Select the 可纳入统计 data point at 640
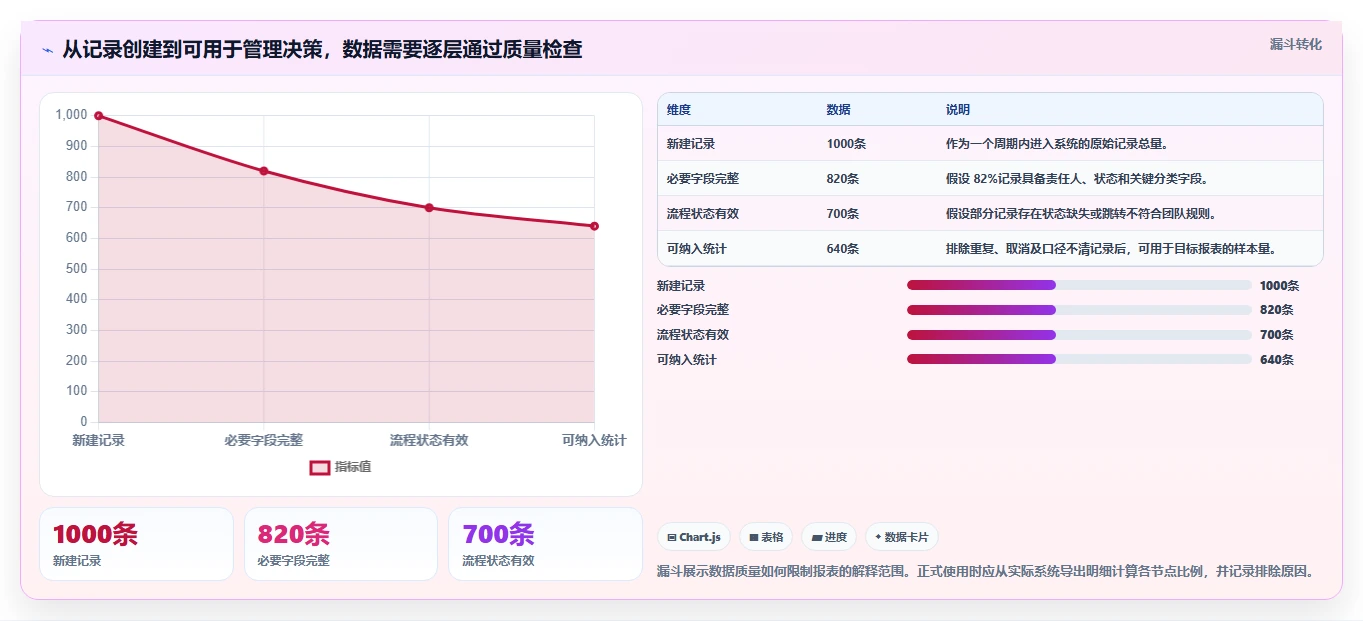The height and width of the screenshot is (621, 1363). [x=594, y=226]
